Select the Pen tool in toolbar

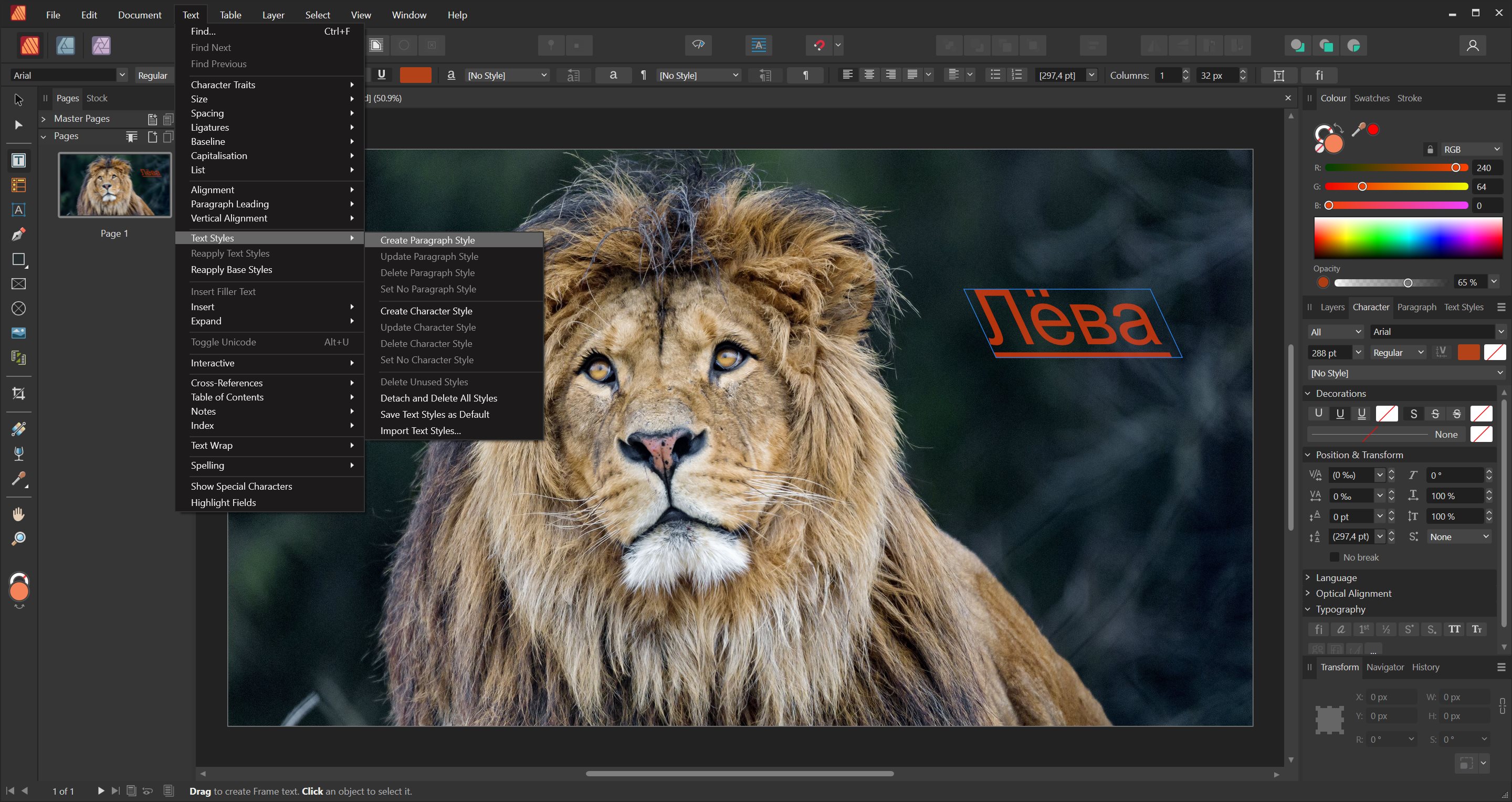coord(19,235)
